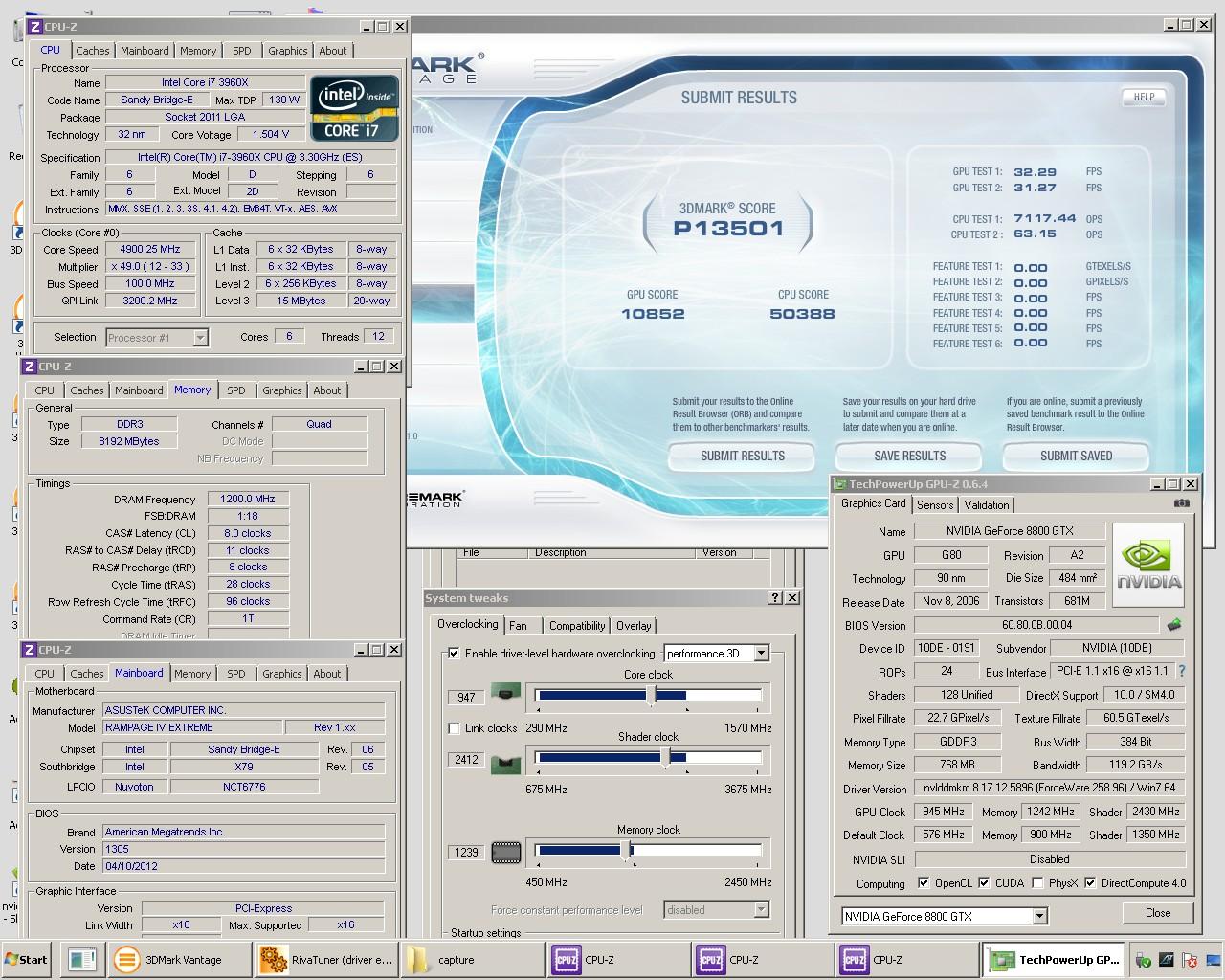Click the SUBMIT SAVED button
Screen dimensions: 1225x980
1077,457
